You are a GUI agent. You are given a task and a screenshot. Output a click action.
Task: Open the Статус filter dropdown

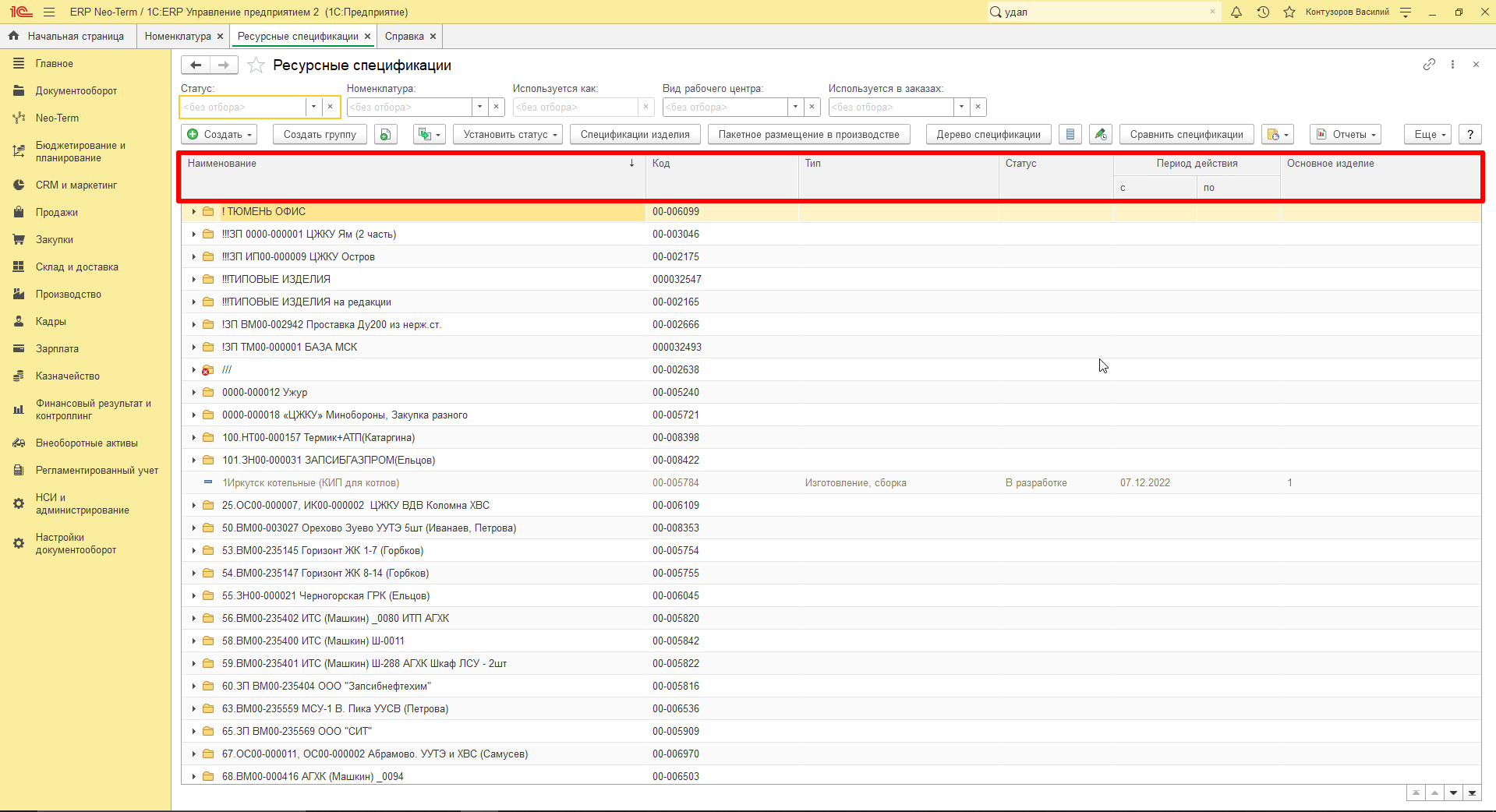pyautogui.click(x=313, y=107)
